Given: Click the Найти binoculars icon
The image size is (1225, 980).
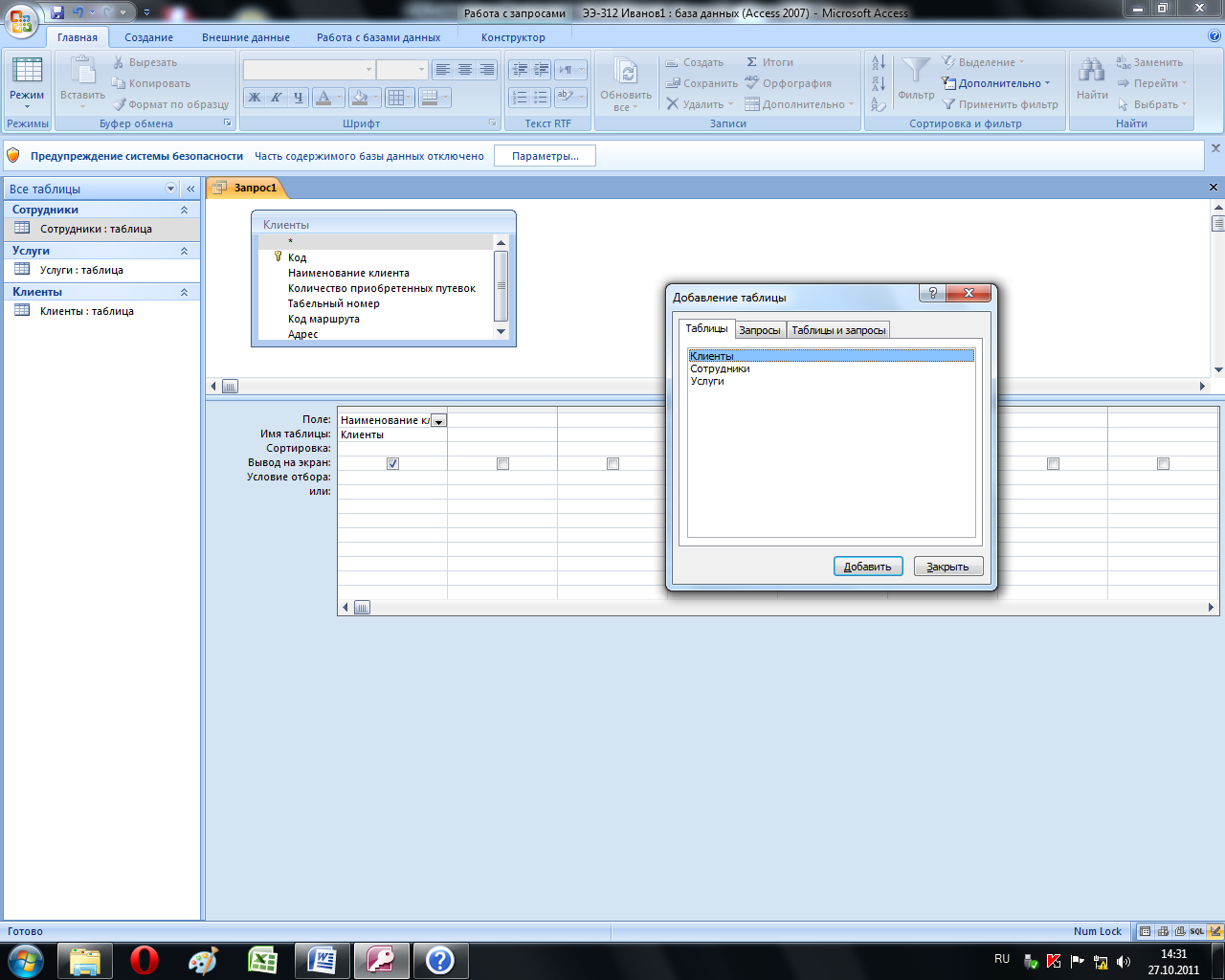Looking at the screenshot, I should [1092, 70].
